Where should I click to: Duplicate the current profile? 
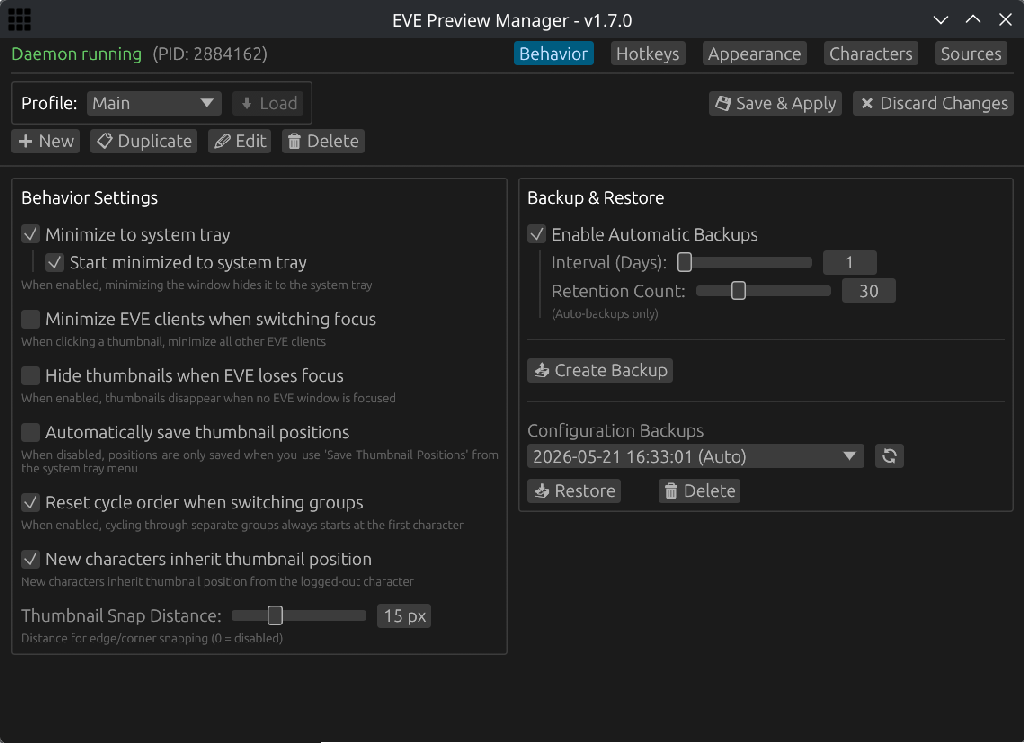point(144,141)
